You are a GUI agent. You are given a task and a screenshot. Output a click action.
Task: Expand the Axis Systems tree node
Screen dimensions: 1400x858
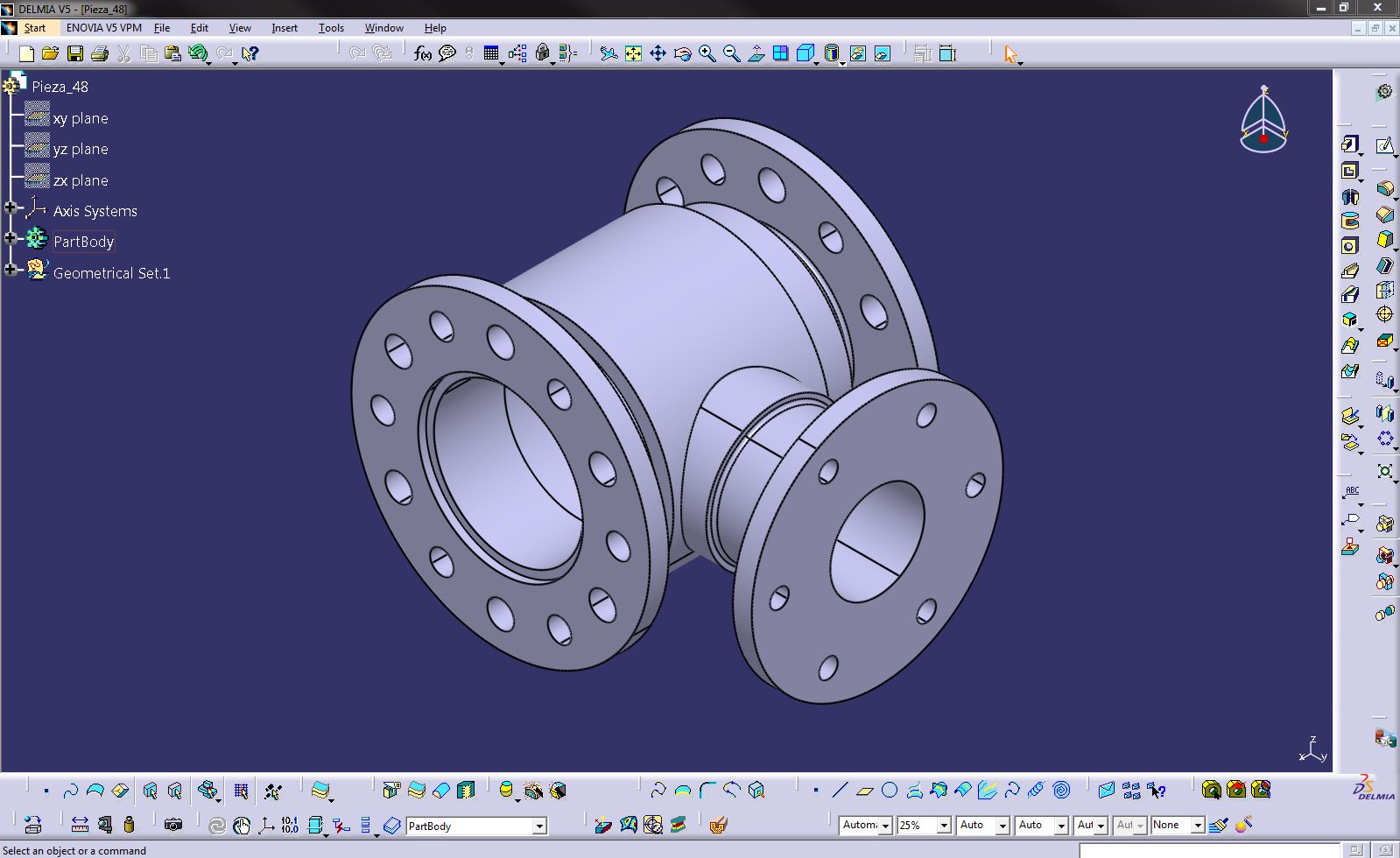pos(11,207)
